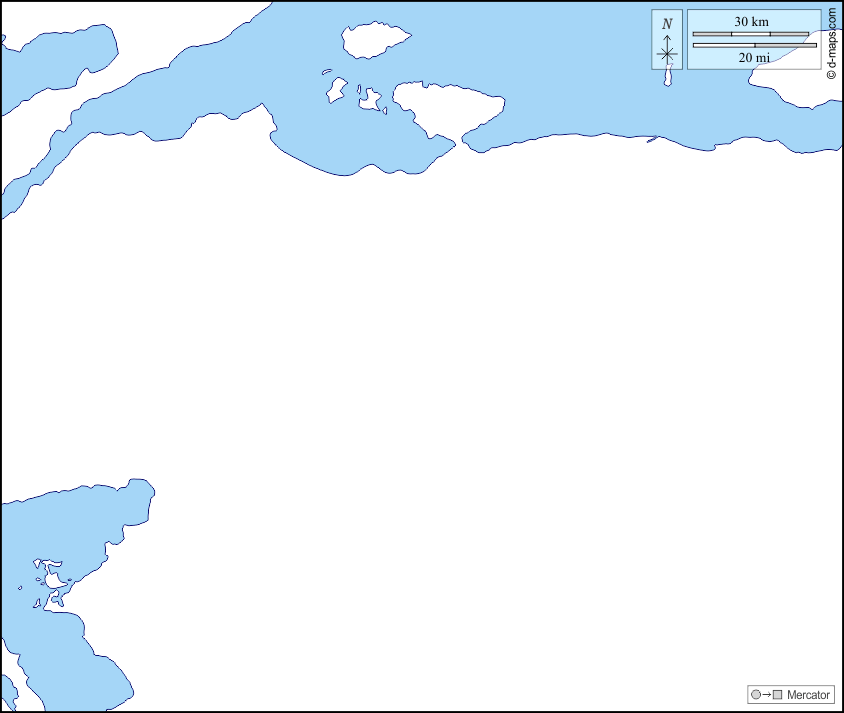Click the circle-to-square projection icon
844x713 pixels.
pyautogui.click(x=766, y=695)
